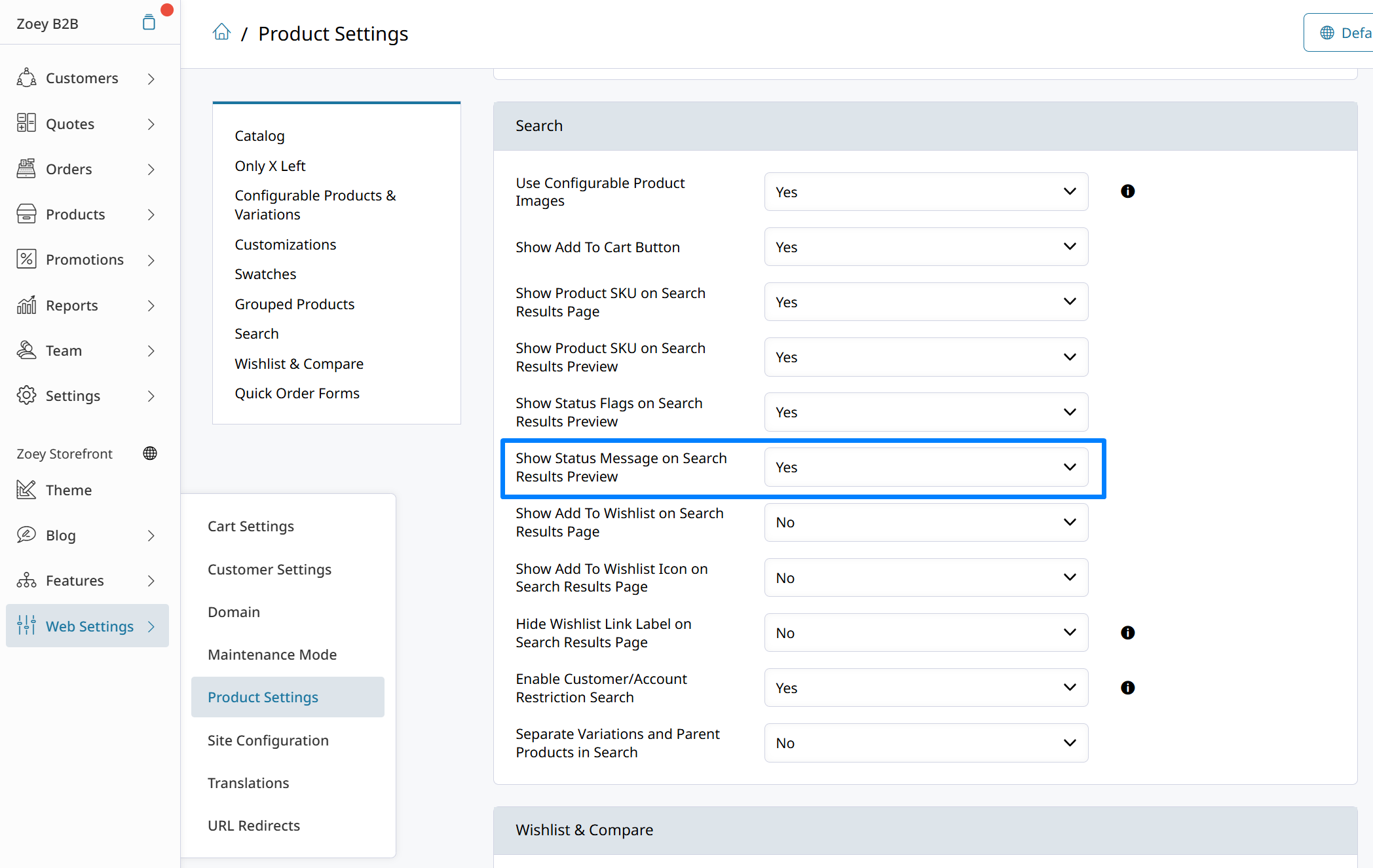The width and height of the screenshot is (1373, 868).
Task: Open Show Add To Wishlist on Search Results Page dropdown
Action: click(926, 522)
